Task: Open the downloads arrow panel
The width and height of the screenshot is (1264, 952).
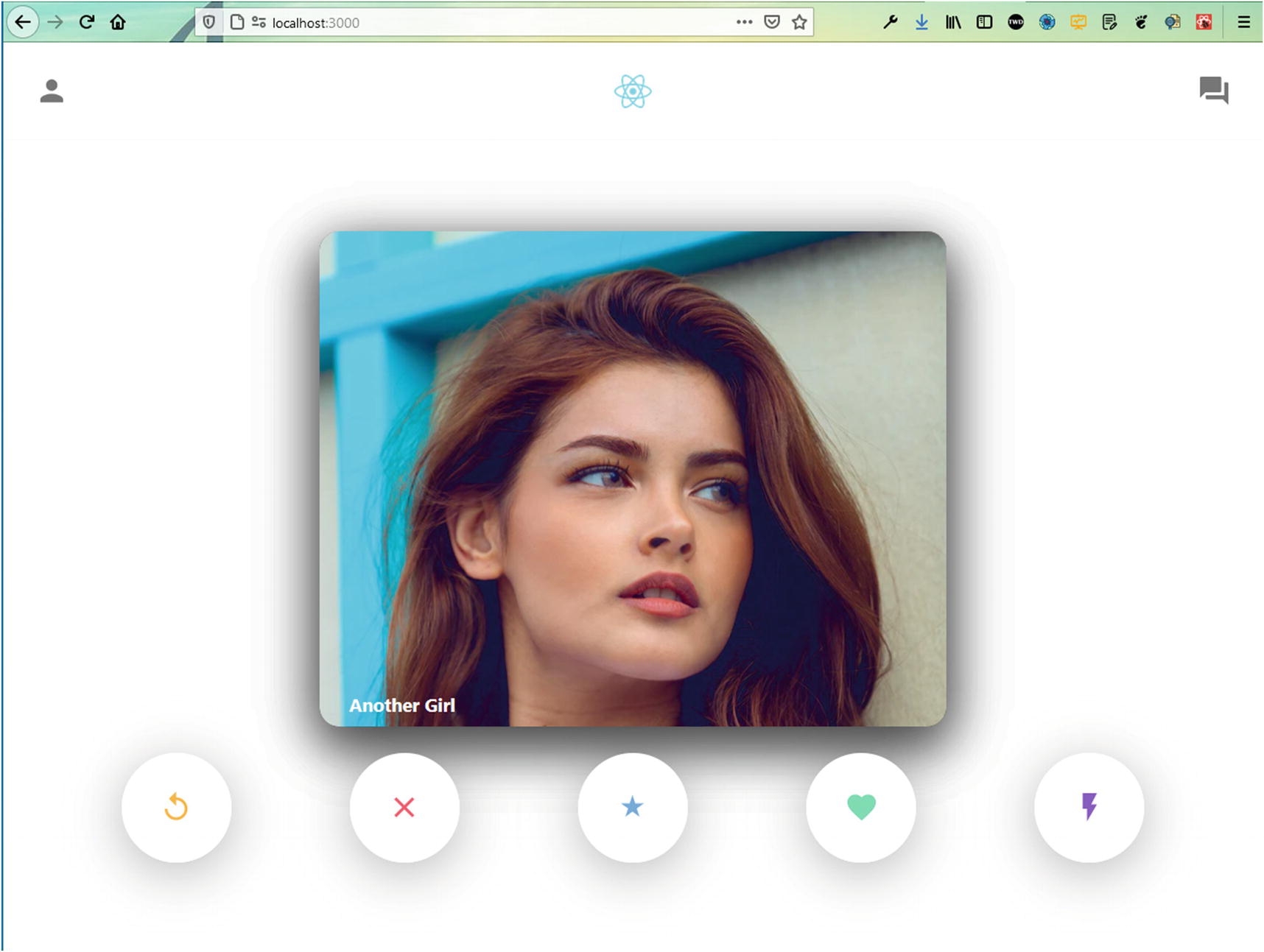Action: [921, 22]
